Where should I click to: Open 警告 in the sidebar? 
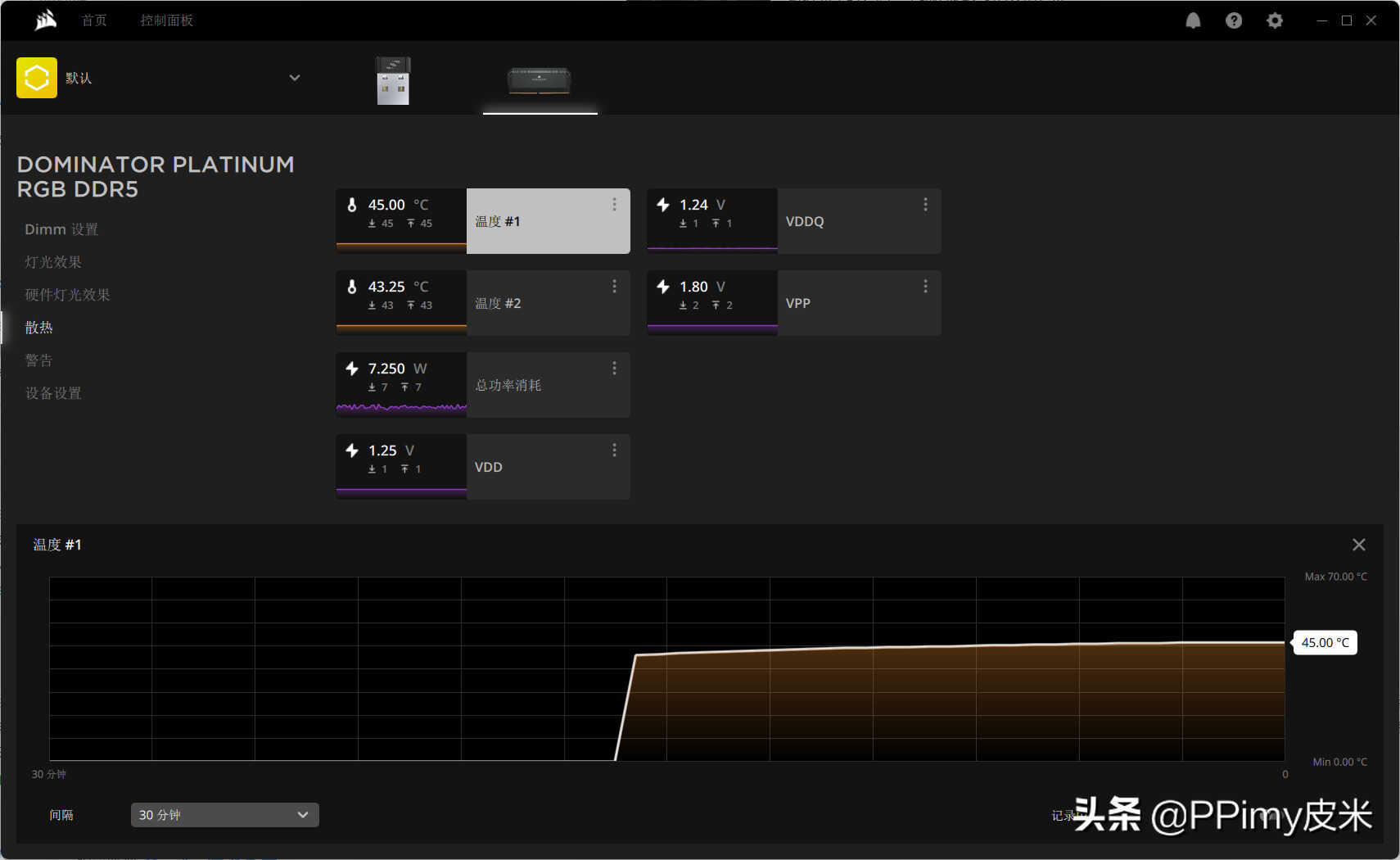[38, 360]
